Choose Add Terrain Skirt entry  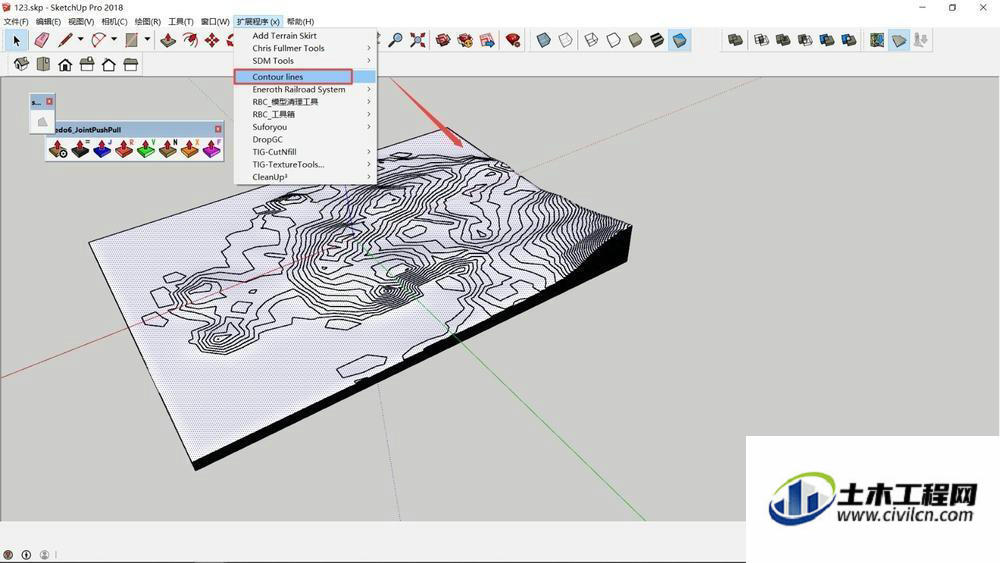tap(305, 36)
